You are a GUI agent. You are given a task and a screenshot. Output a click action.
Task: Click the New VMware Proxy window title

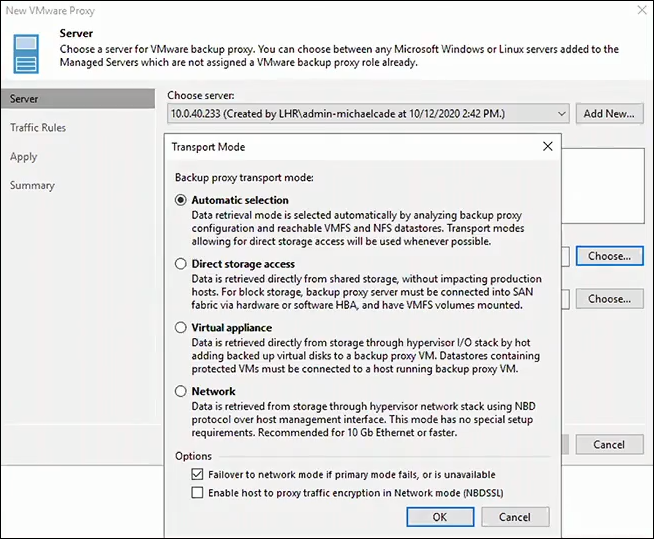tap(50, 10)
